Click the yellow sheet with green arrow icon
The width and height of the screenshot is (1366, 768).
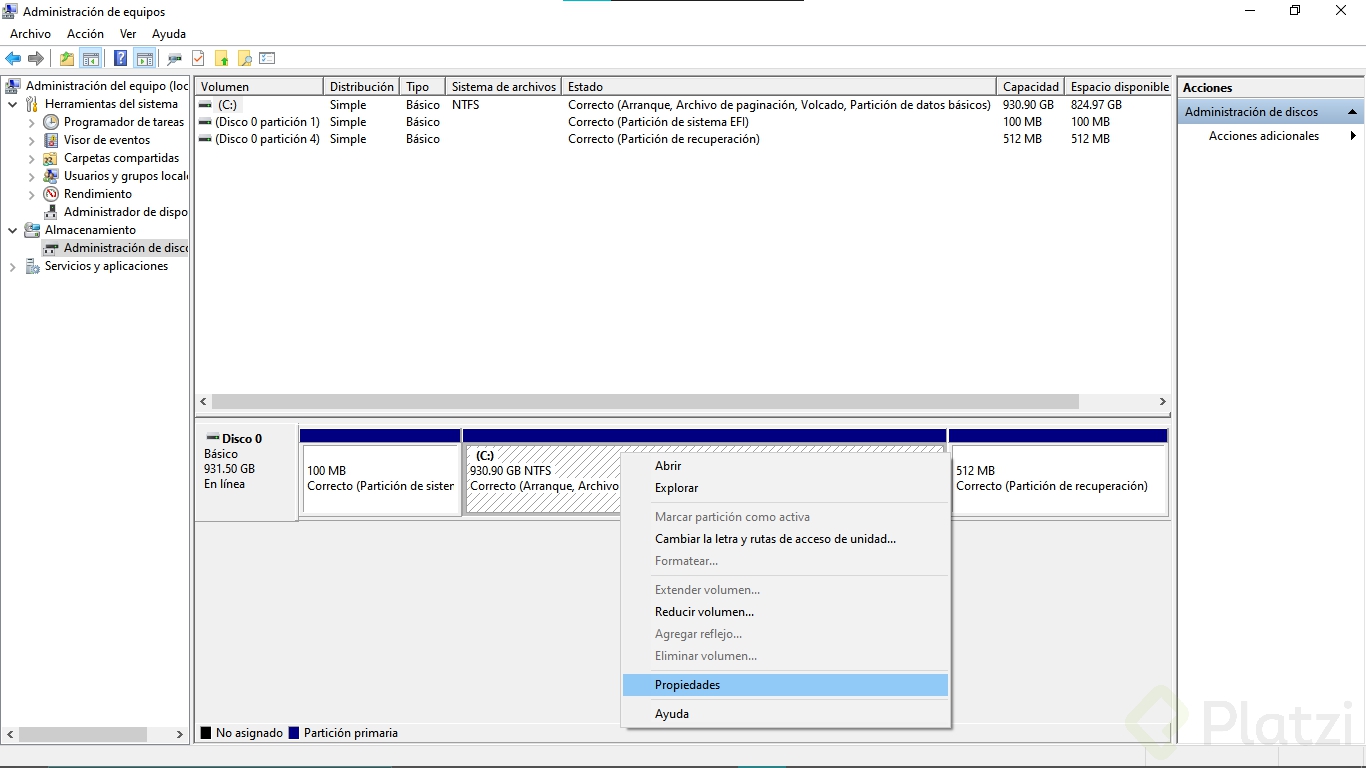[221, 58]
